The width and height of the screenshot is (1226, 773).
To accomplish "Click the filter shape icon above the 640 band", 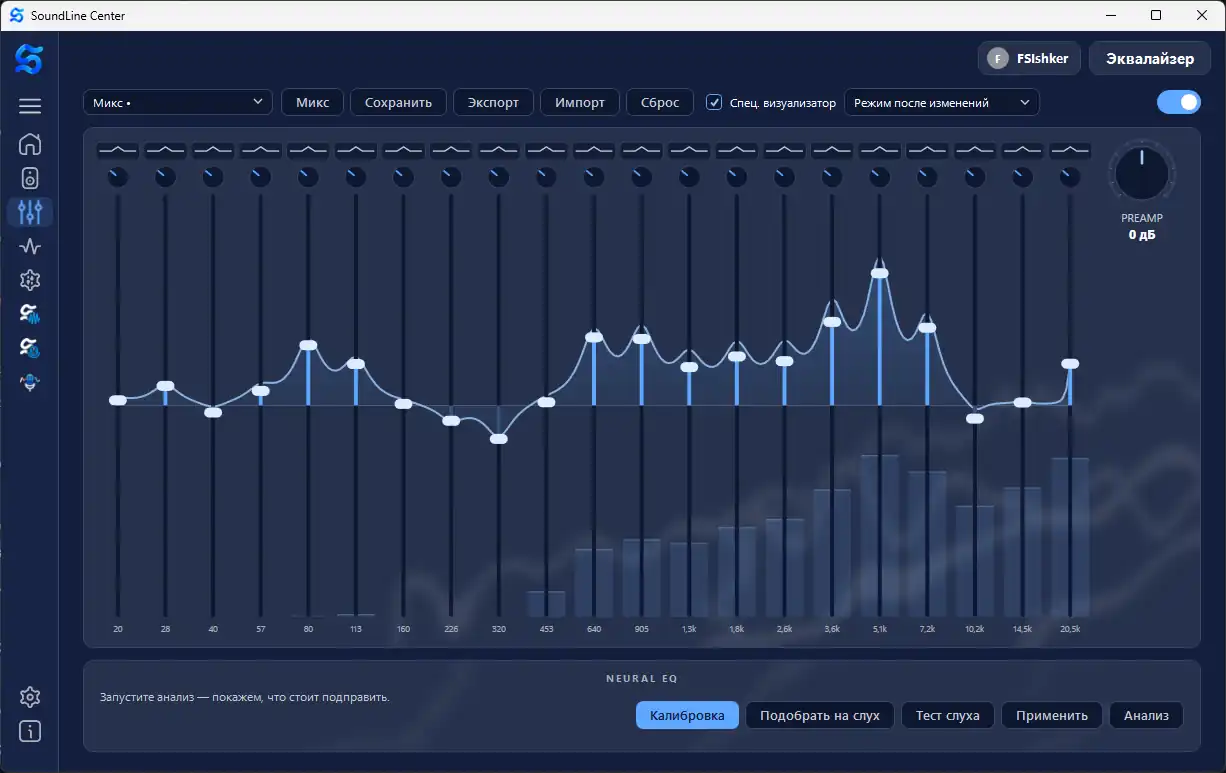I will (594, 150).
